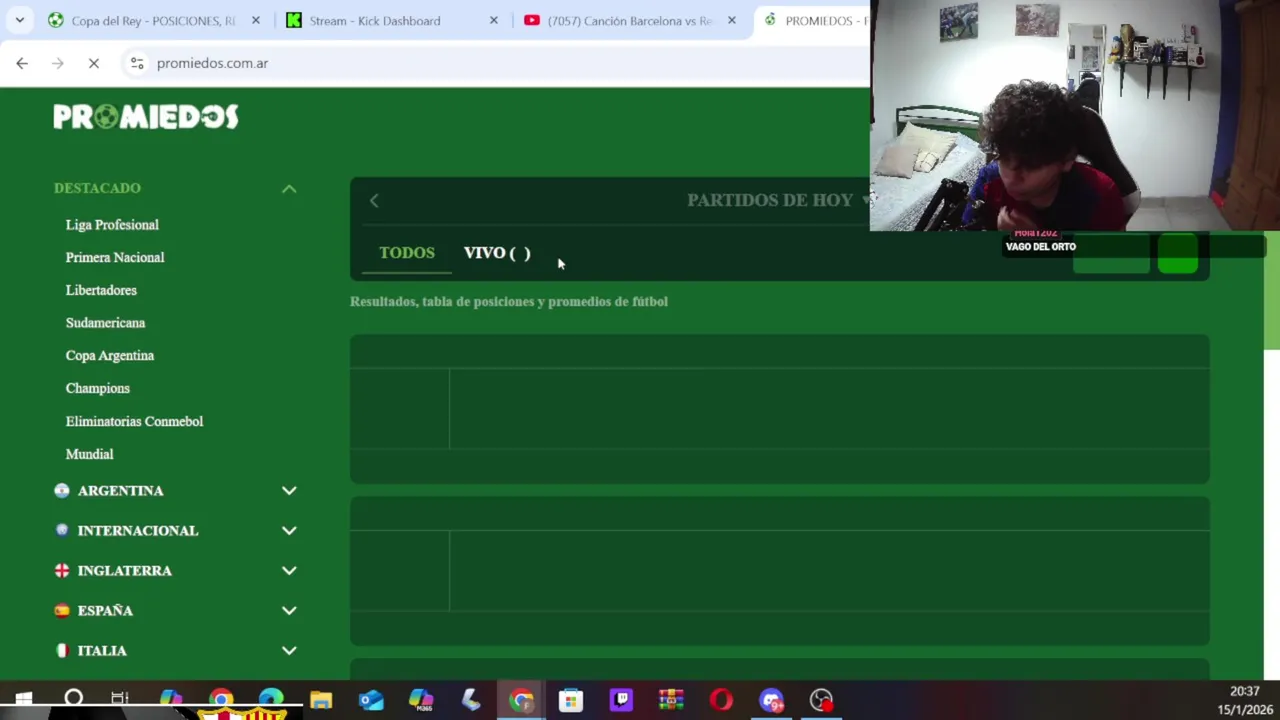Click the Argentina flag icon
The image size is (1280, 720).
pyautogui.click(x=62, y=491)
